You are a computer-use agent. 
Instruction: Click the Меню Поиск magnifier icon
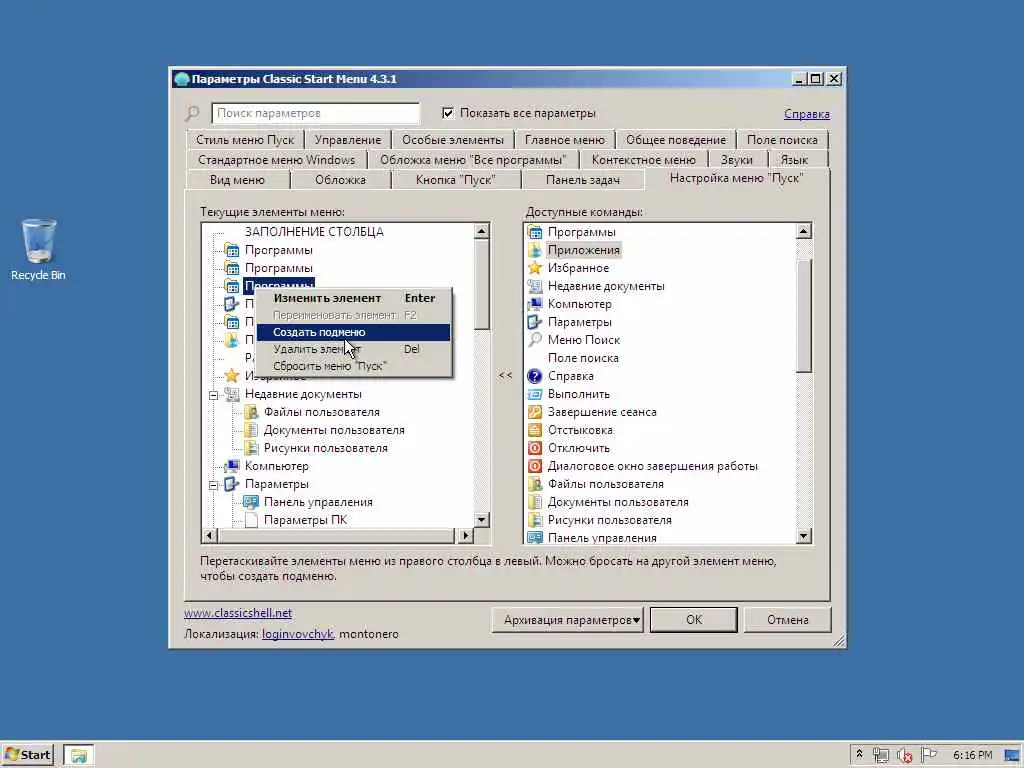535,340
